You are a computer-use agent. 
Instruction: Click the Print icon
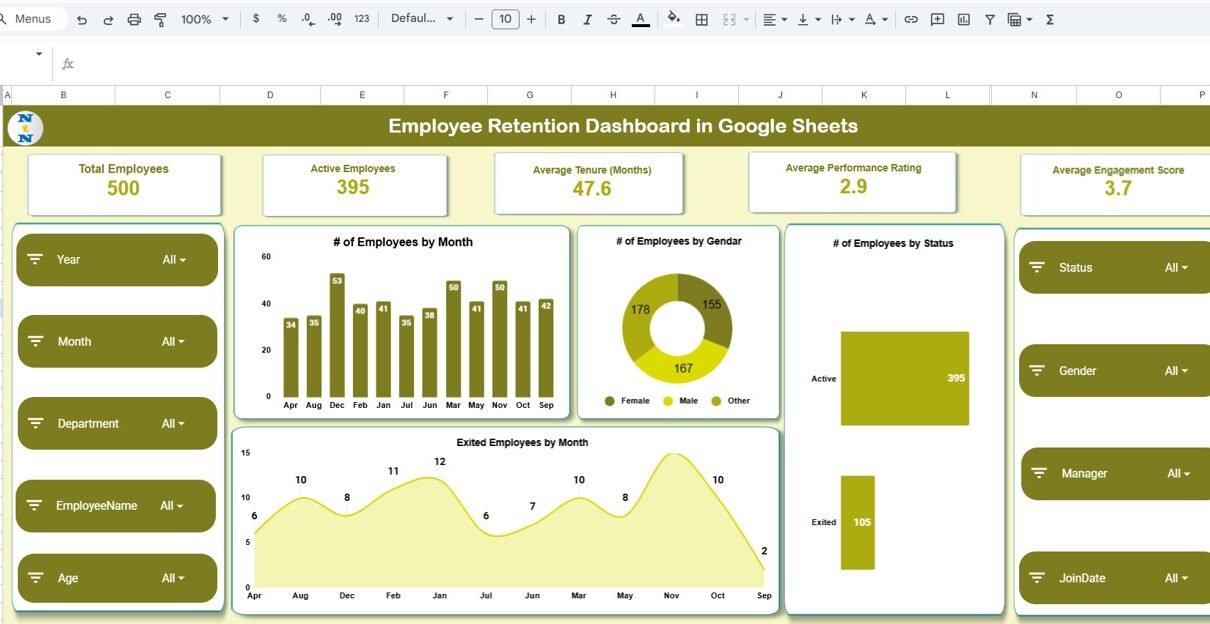pyautogui.click(x=134, y=19)
